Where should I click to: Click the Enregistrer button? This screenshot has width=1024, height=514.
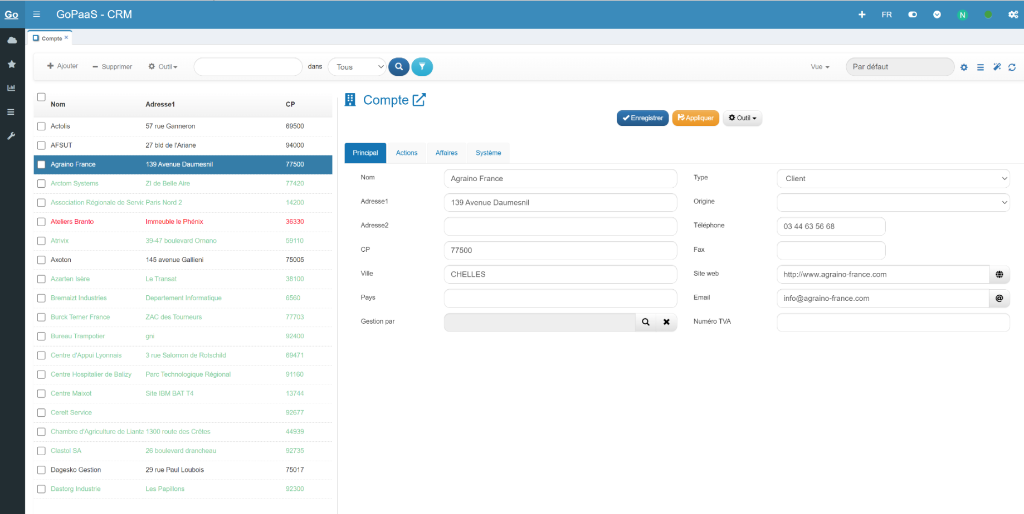coord(642,118)
